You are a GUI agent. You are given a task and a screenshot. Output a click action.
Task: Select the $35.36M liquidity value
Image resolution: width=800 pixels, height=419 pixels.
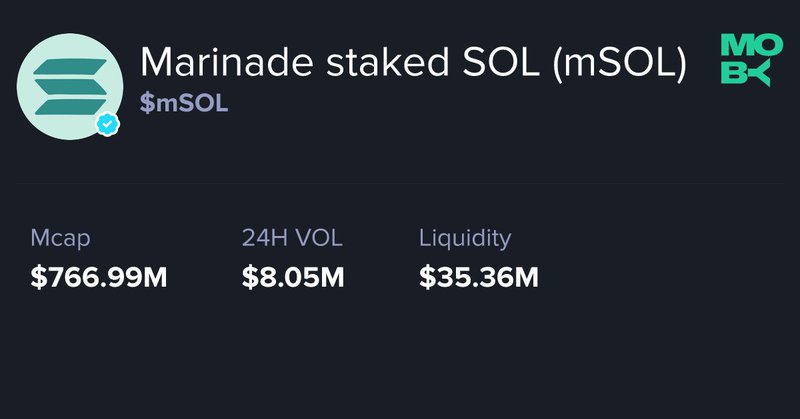pos(479,277)
